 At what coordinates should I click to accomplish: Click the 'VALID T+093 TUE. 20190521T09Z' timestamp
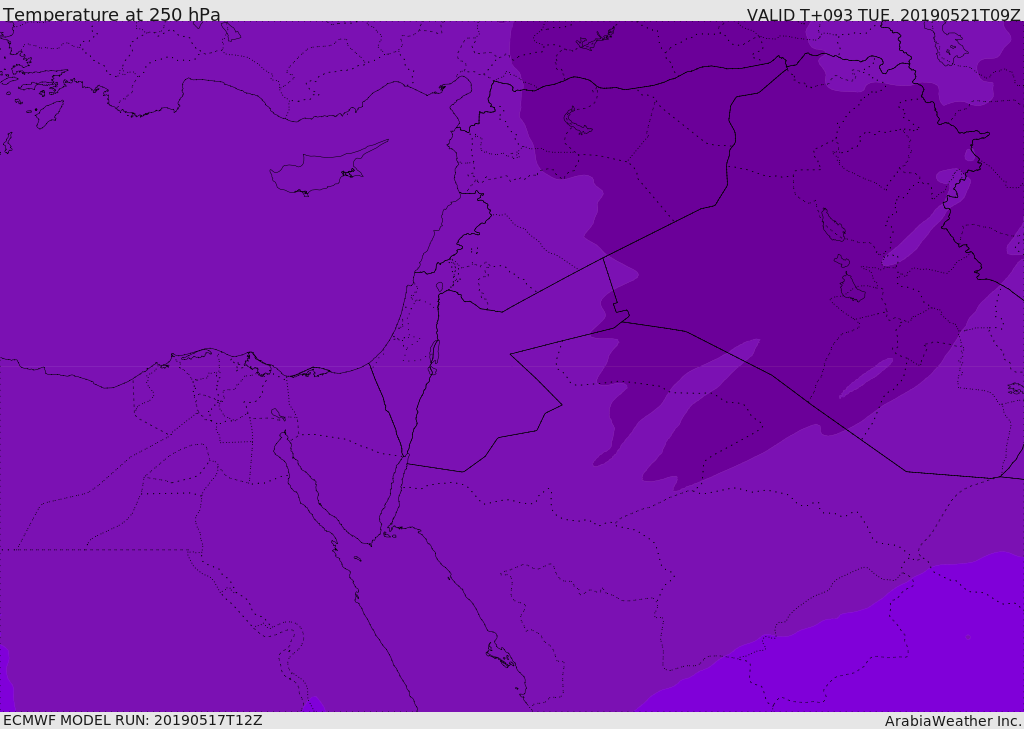click(x=883, y=15)
